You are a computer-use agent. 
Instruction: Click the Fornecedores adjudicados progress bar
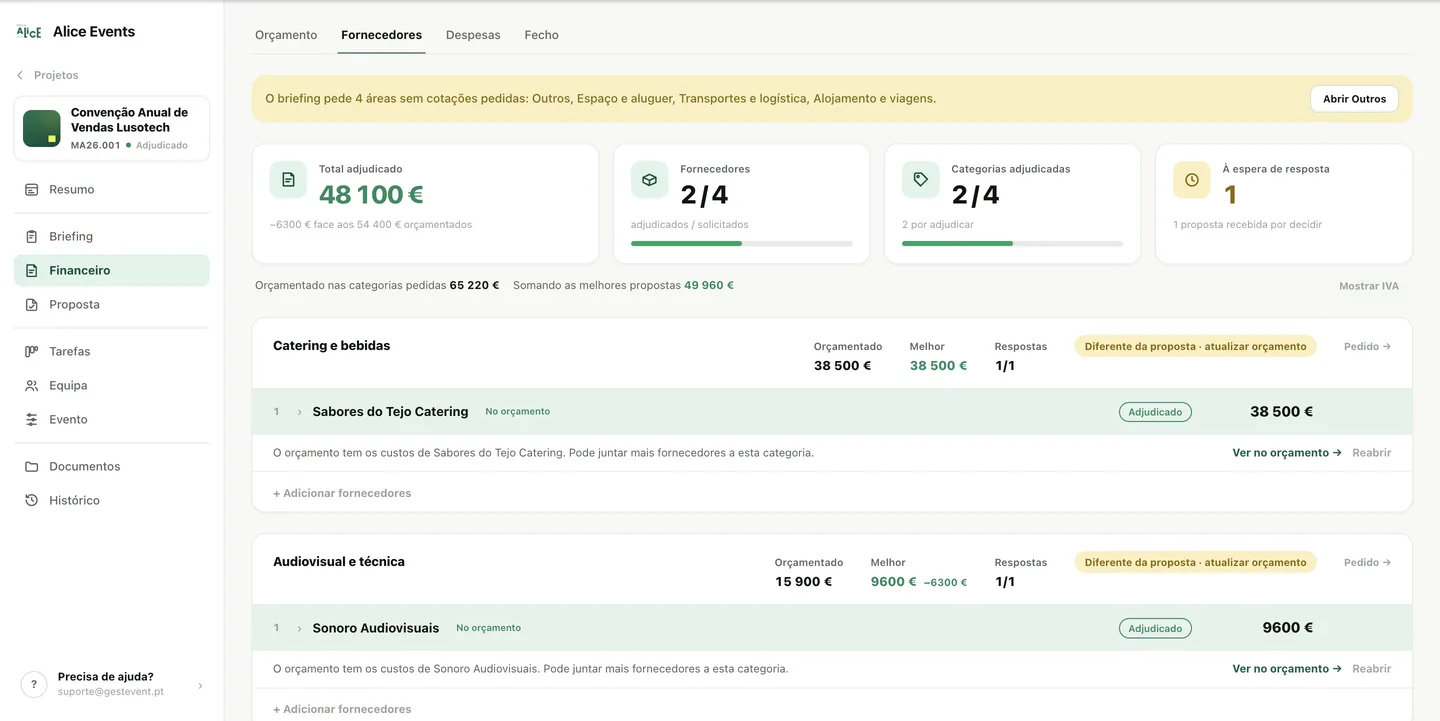click(x=741, y=243)
